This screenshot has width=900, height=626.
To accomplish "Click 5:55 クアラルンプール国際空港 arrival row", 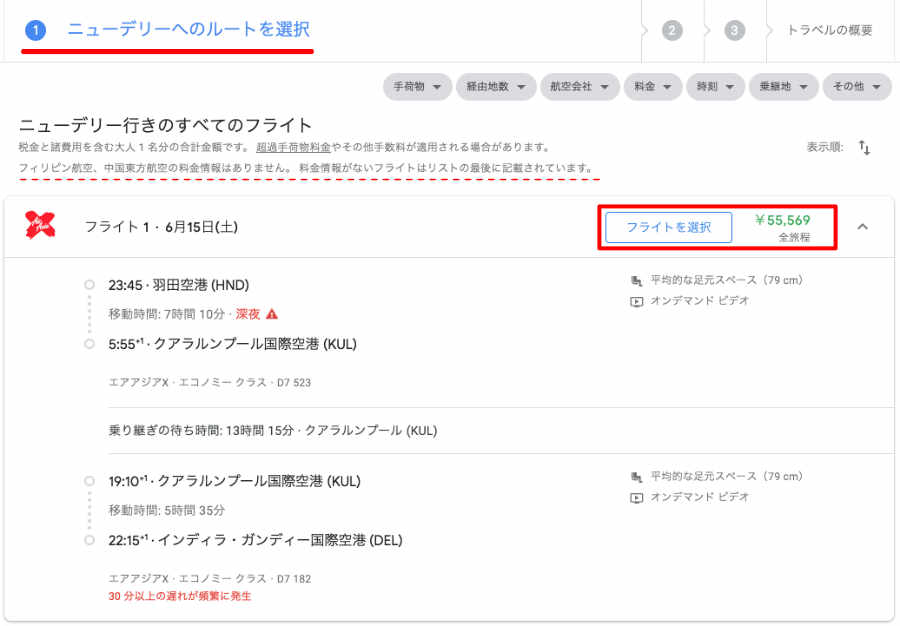I will click(x=232, y=344).
